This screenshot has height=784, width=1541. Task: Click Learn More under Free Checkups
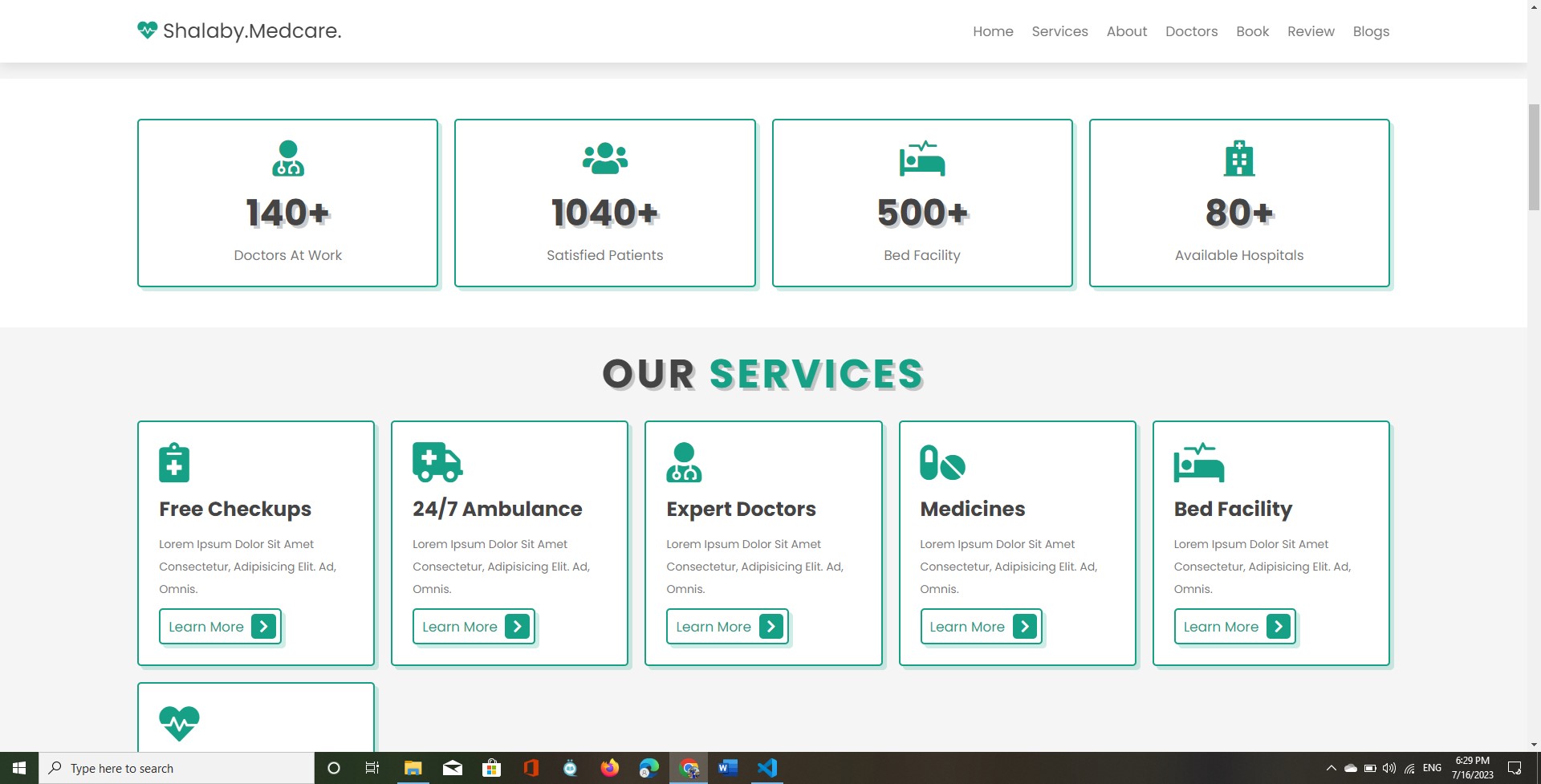[220, 627]
